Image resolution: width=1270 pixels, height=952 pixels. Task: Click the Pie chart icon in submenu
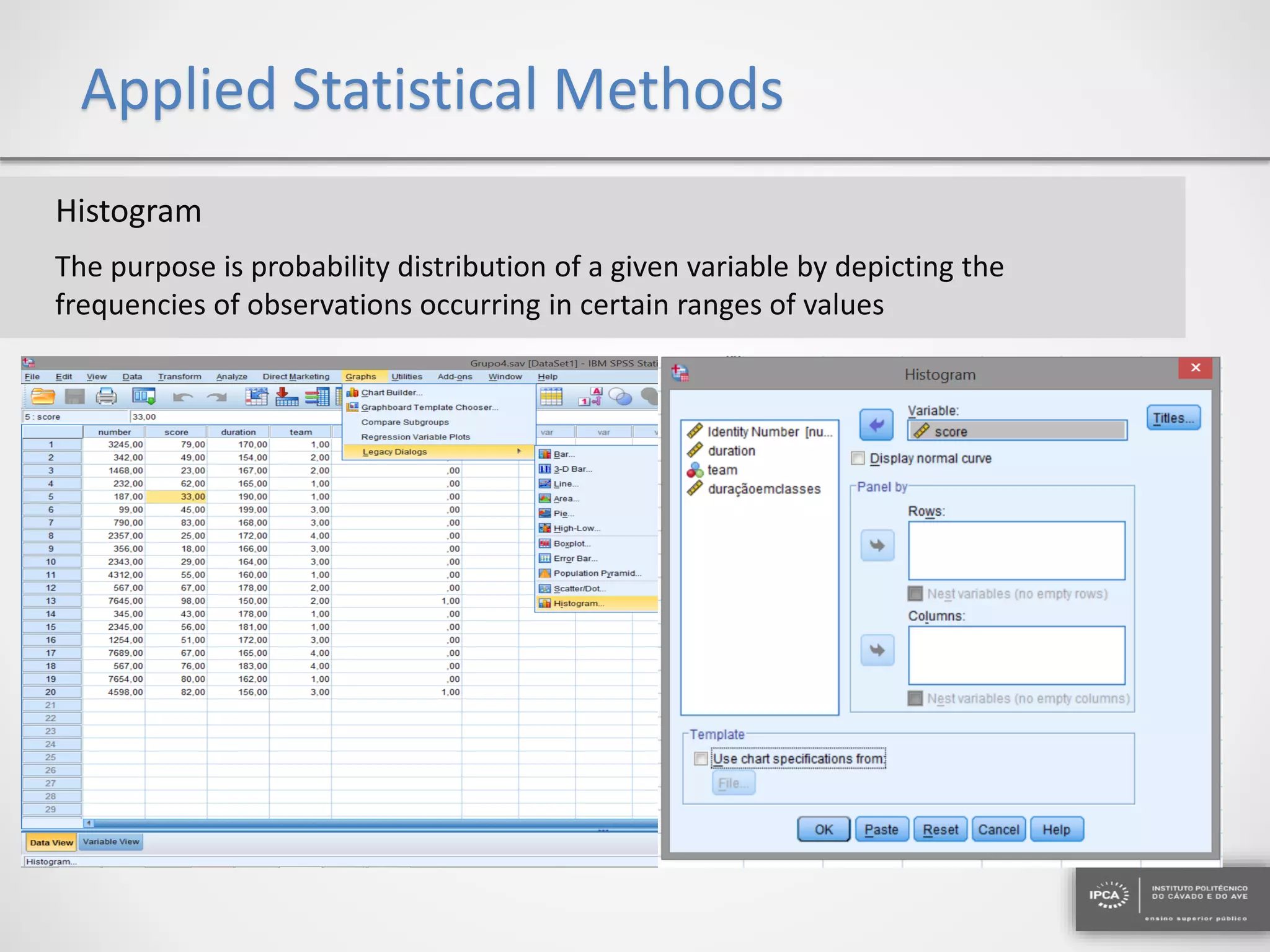(x=544, y=513)
